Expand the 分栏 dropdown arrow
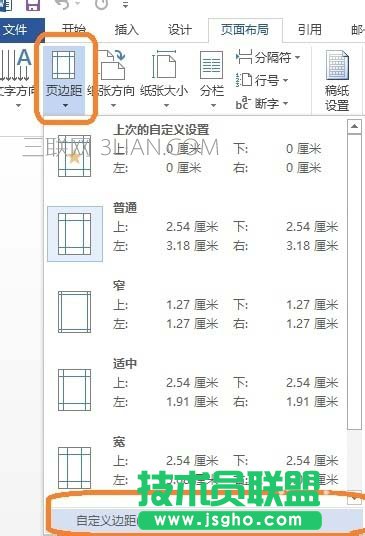Screen dimensions: 365x536 point(213,106)
